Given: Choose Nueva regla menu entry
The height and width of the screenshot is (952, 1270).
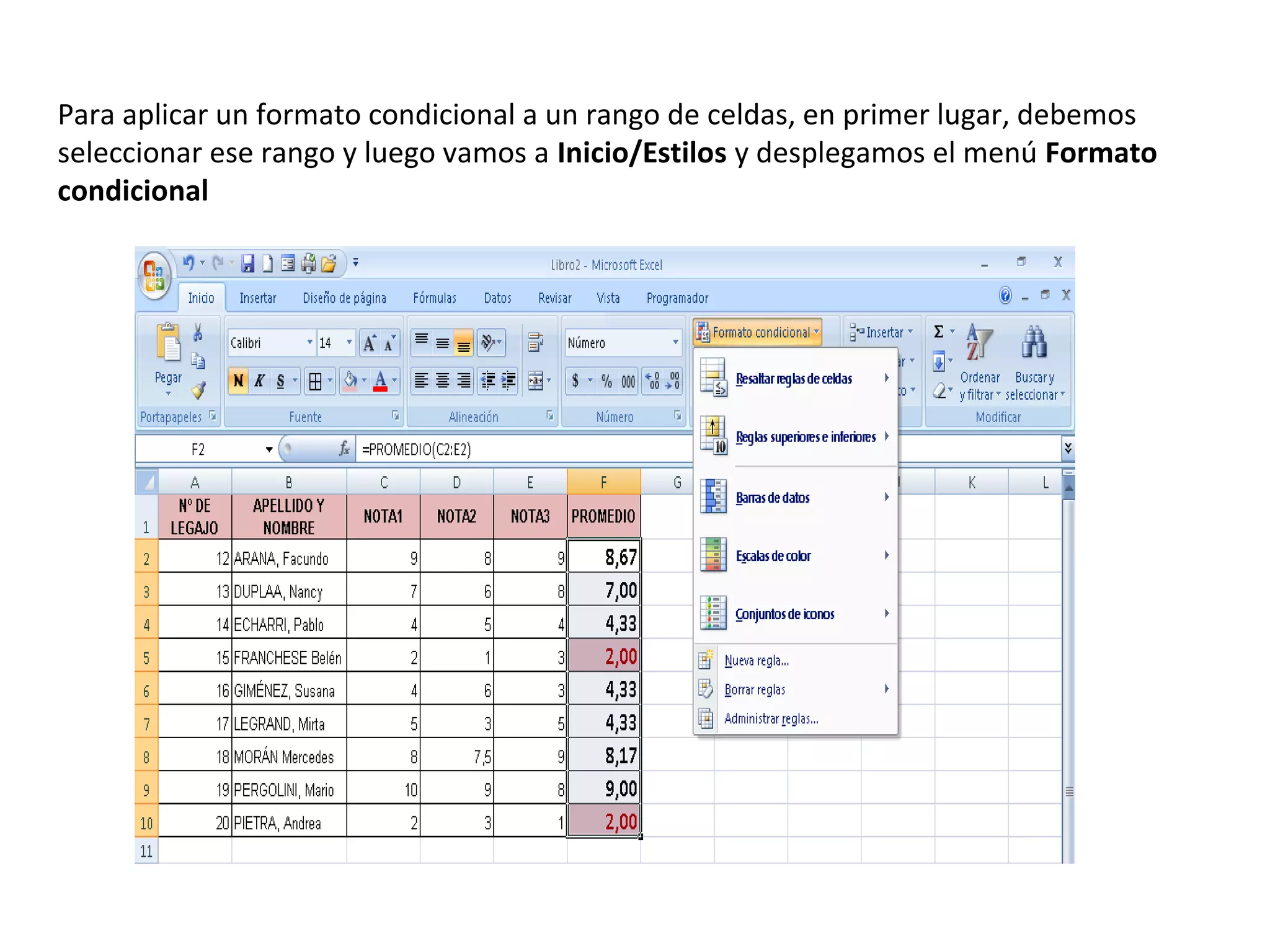Looking at the screenshot, I should [x=796, y=661].
